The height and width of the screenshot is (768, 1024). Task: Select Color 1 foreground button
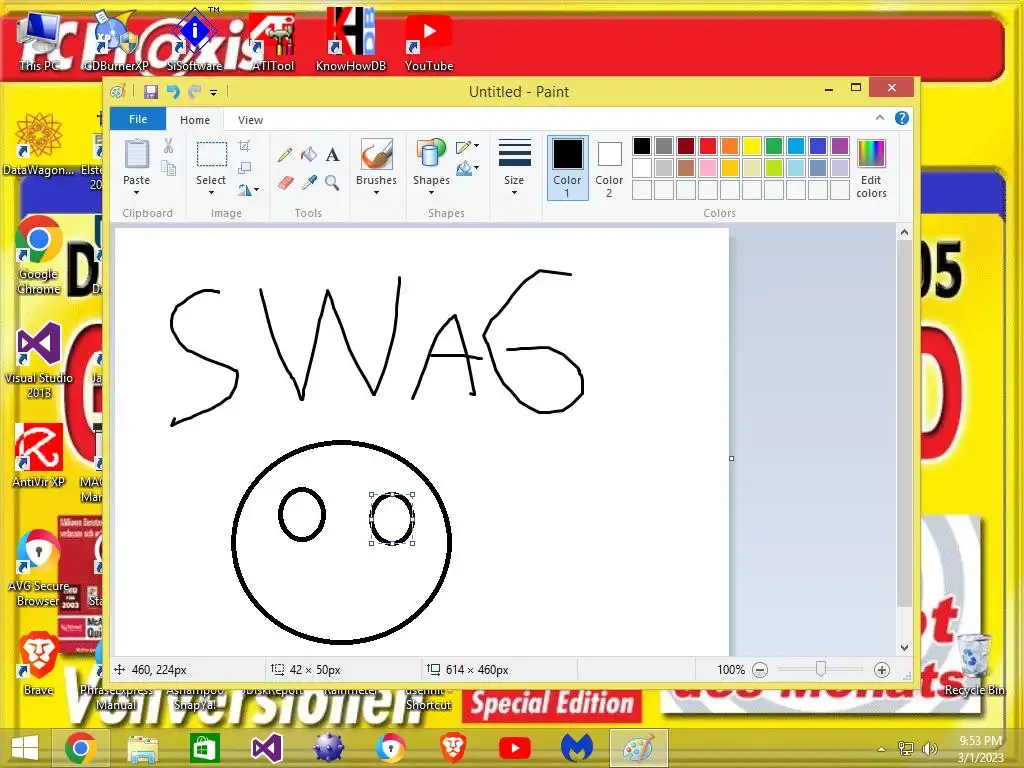click(x=568, y=168)
